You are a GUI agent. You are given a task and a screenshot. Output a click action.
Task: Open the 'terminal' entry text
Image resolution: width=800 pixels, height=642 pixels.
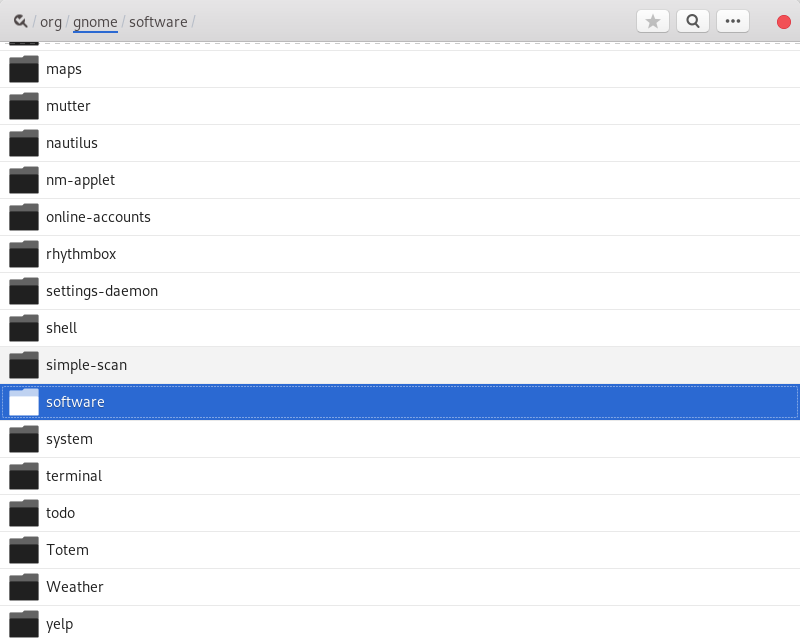point(74,476)
